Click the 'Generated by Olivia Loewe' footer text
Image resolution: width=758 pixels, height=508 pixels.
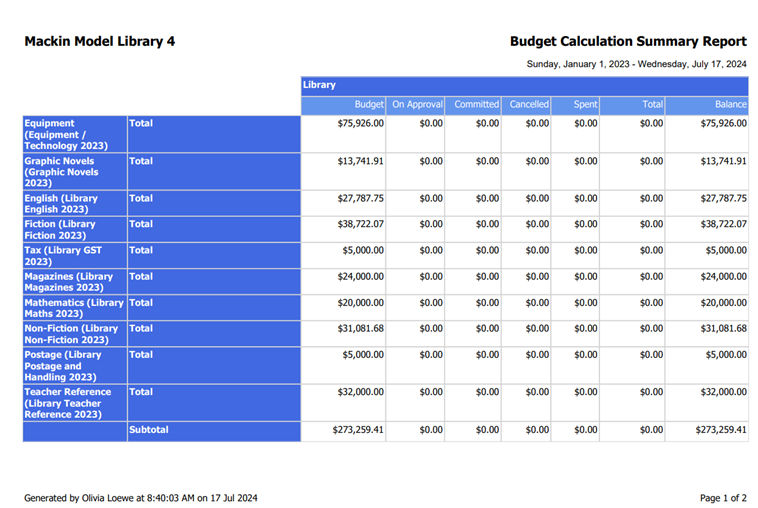click(141, 498)
